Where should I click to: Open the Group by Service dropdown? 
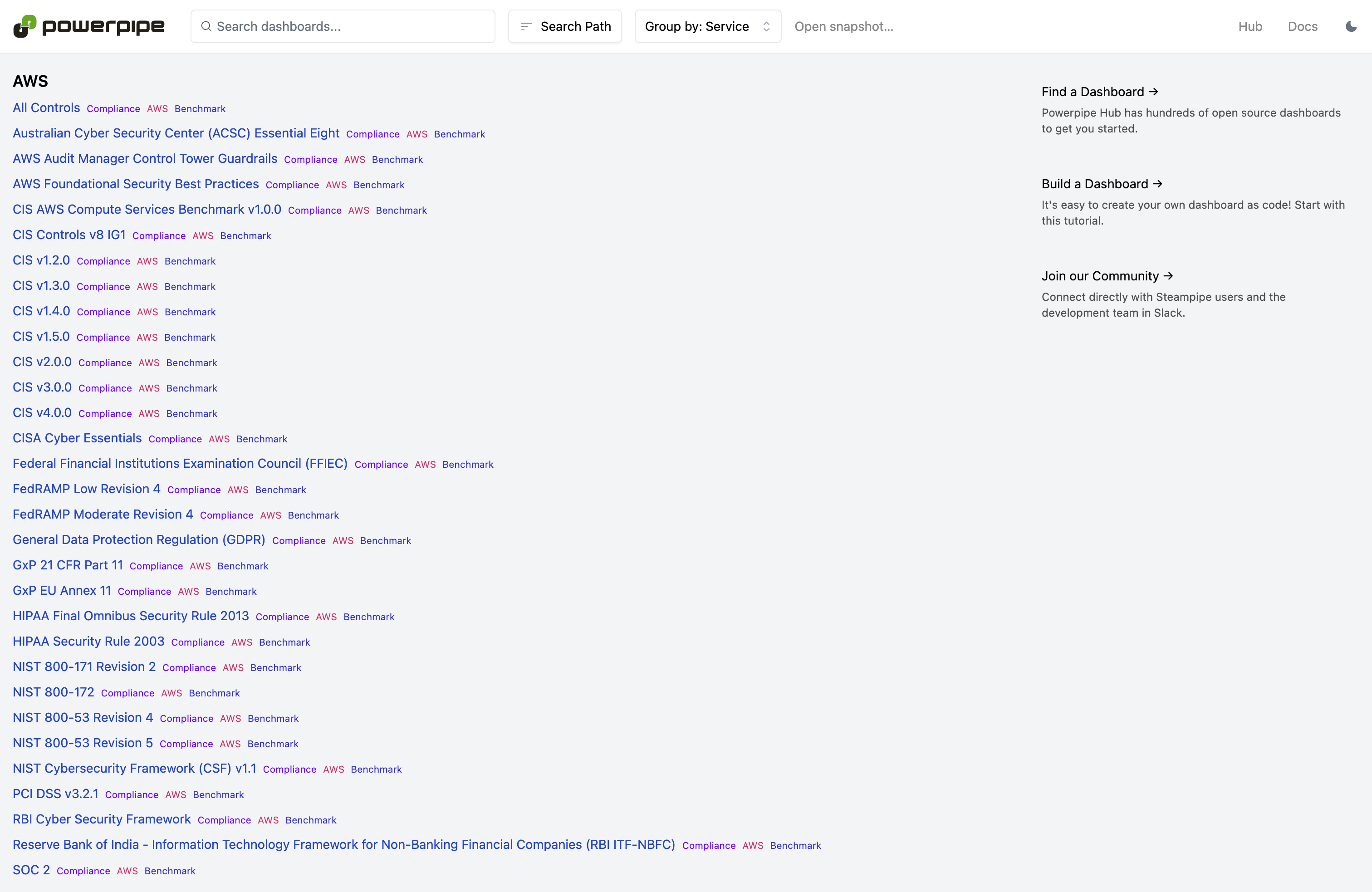pyautogui.click(x=697, y=26)
